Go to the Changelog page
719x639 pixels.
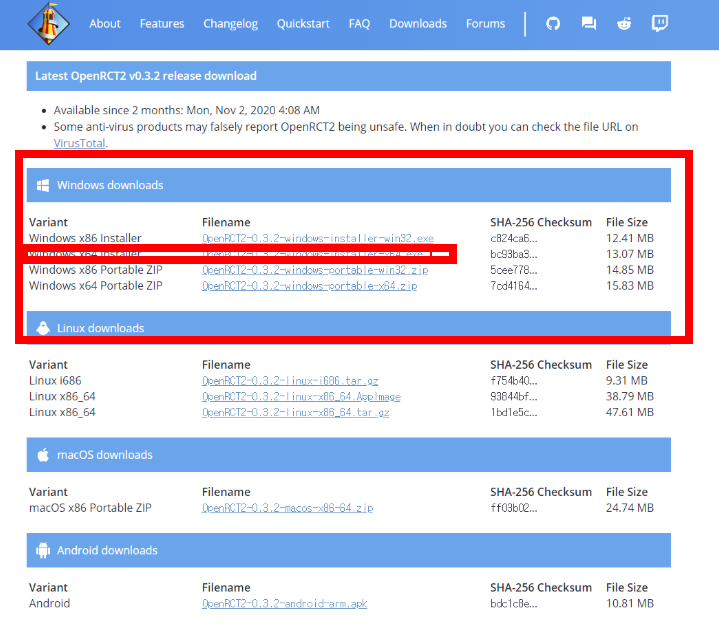point(231,23)
